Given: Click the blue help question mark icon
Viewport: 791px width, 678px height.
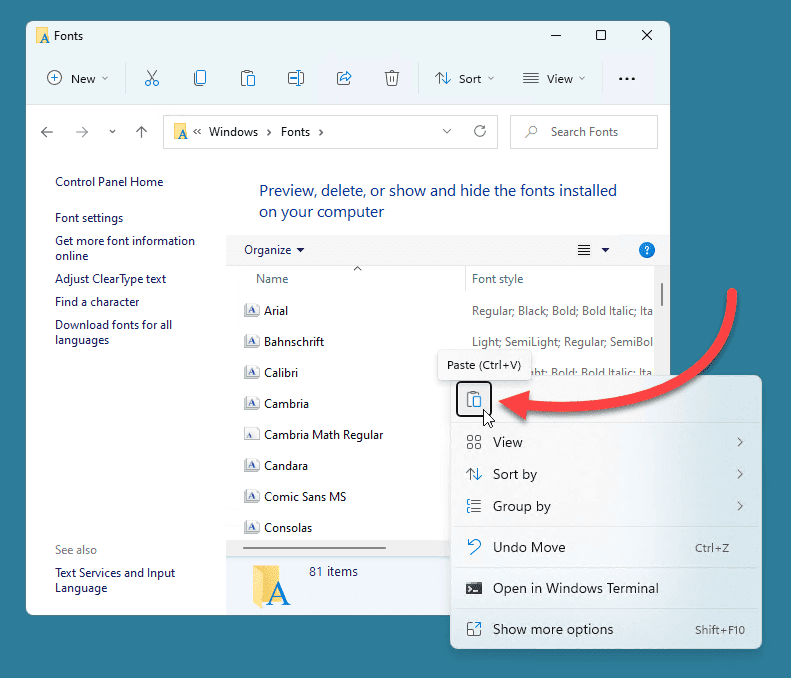Looking at the screenshot, I should click(646, 250).
